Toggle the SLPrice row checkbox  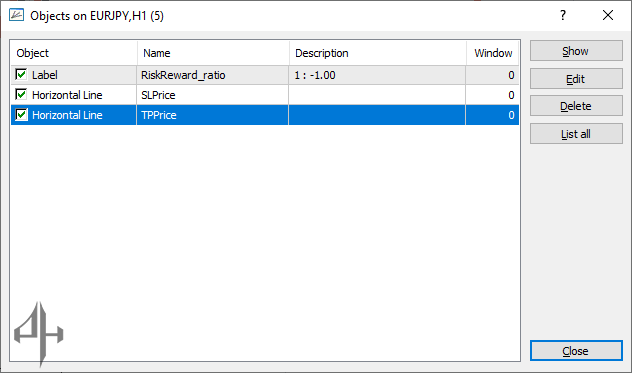tap(21, 94)
